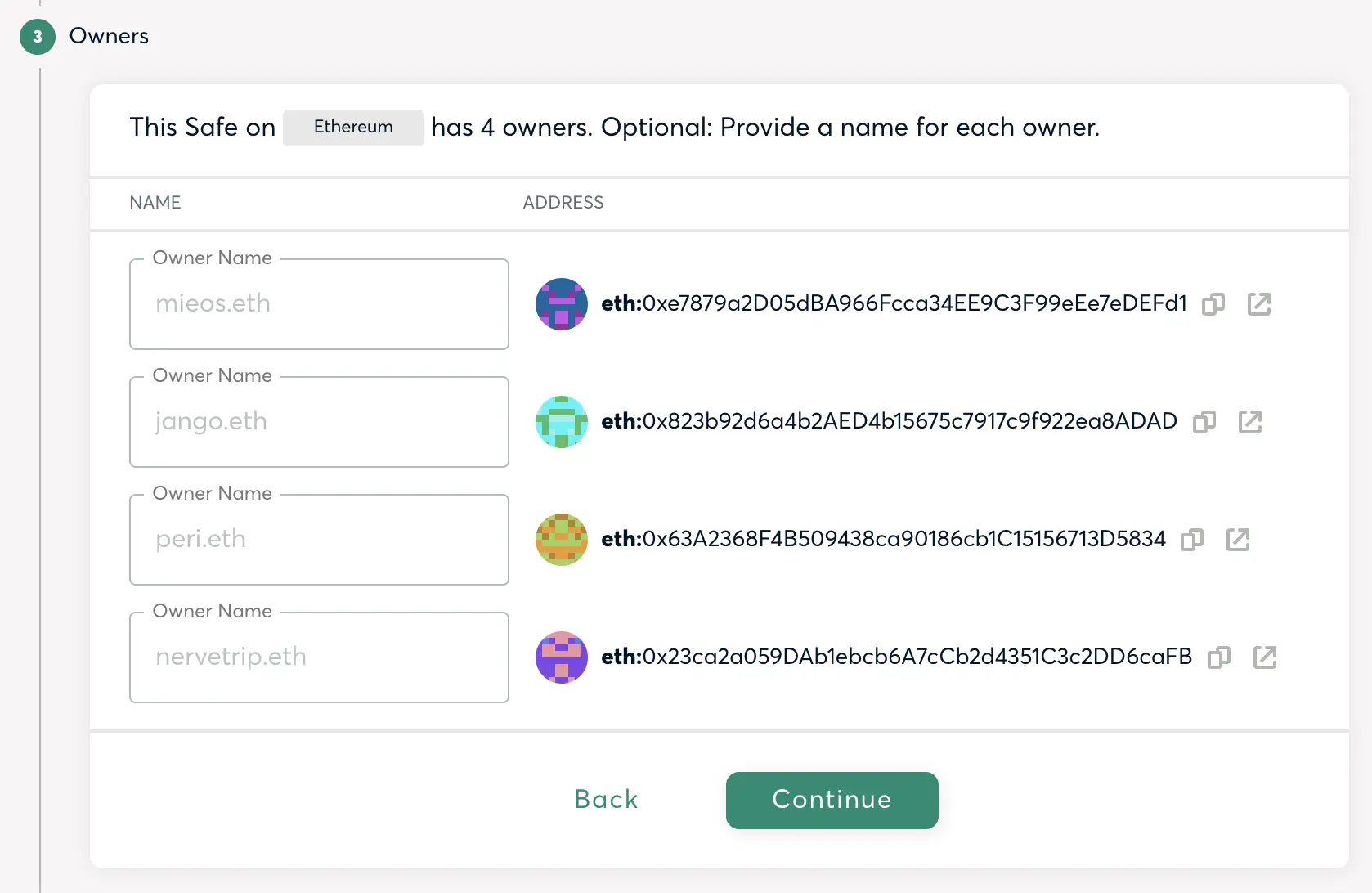Open the 0x63A2368F address in block explorer
Image resolution: width=1372 pixels, height=893 pixels.
(1237, 540)
